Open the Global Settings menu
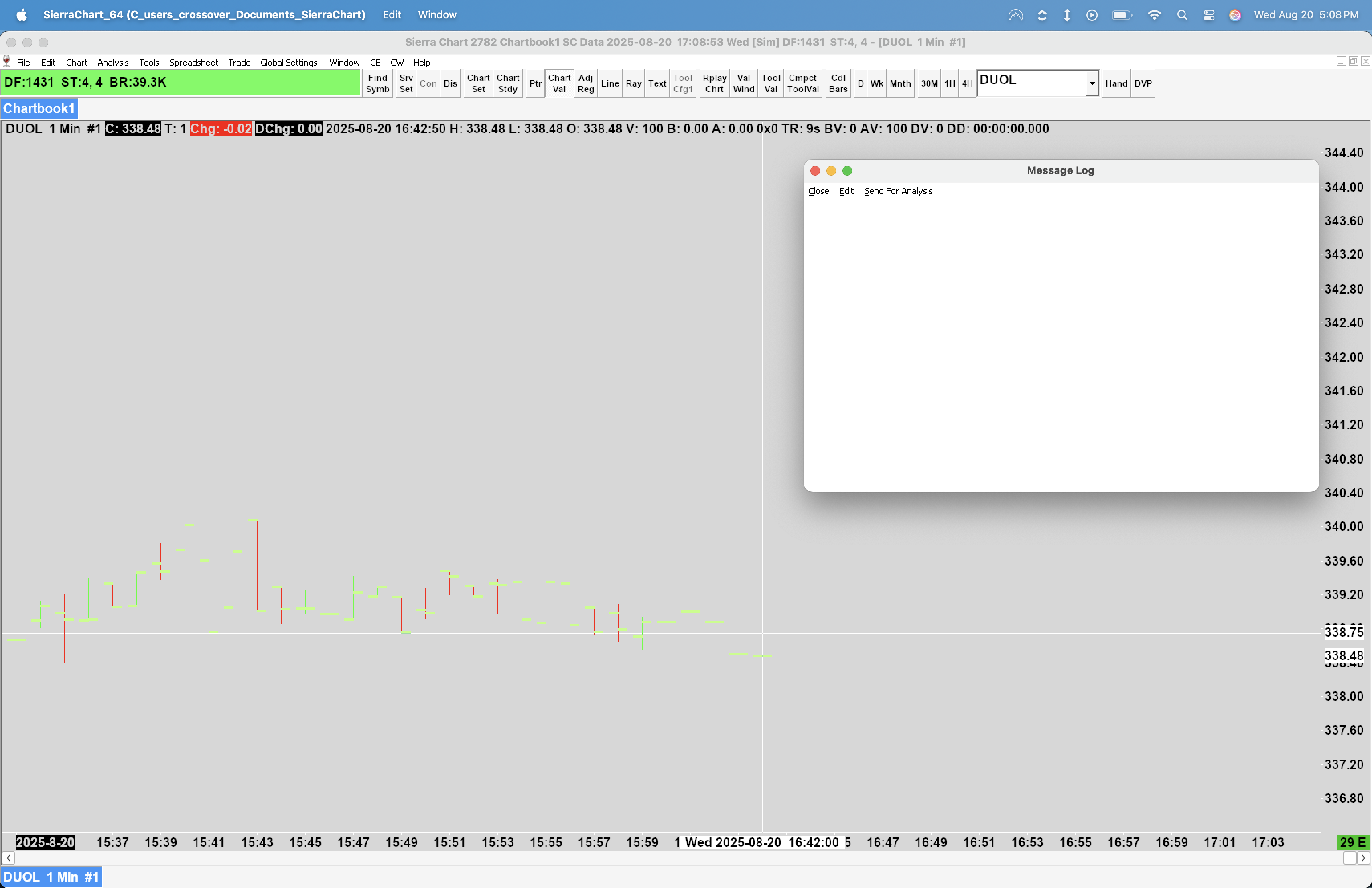 (x=288, y=62)
